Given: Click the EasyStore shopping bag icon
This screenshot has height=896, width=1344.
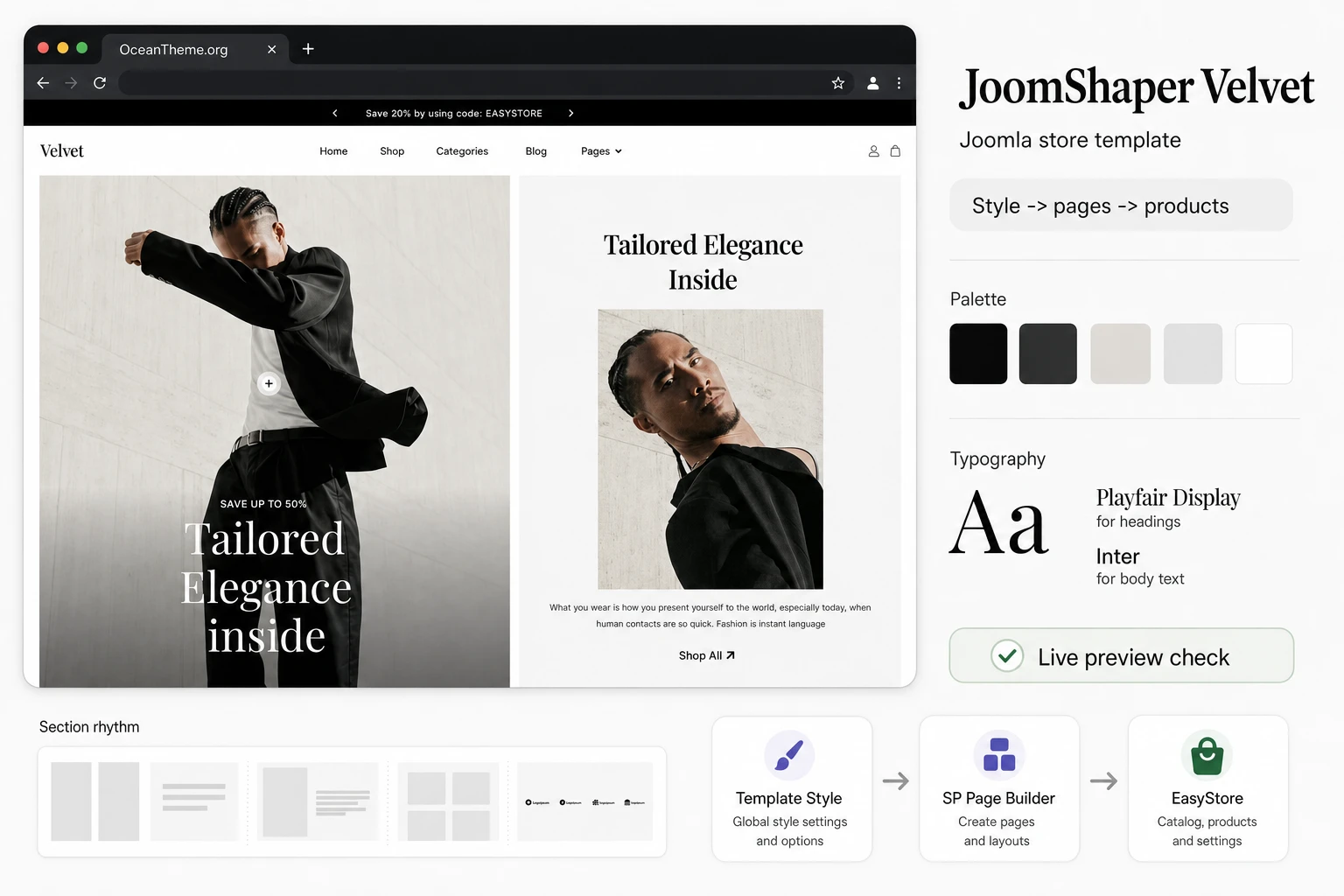Looking at the screenshot, I should 1207,755.
